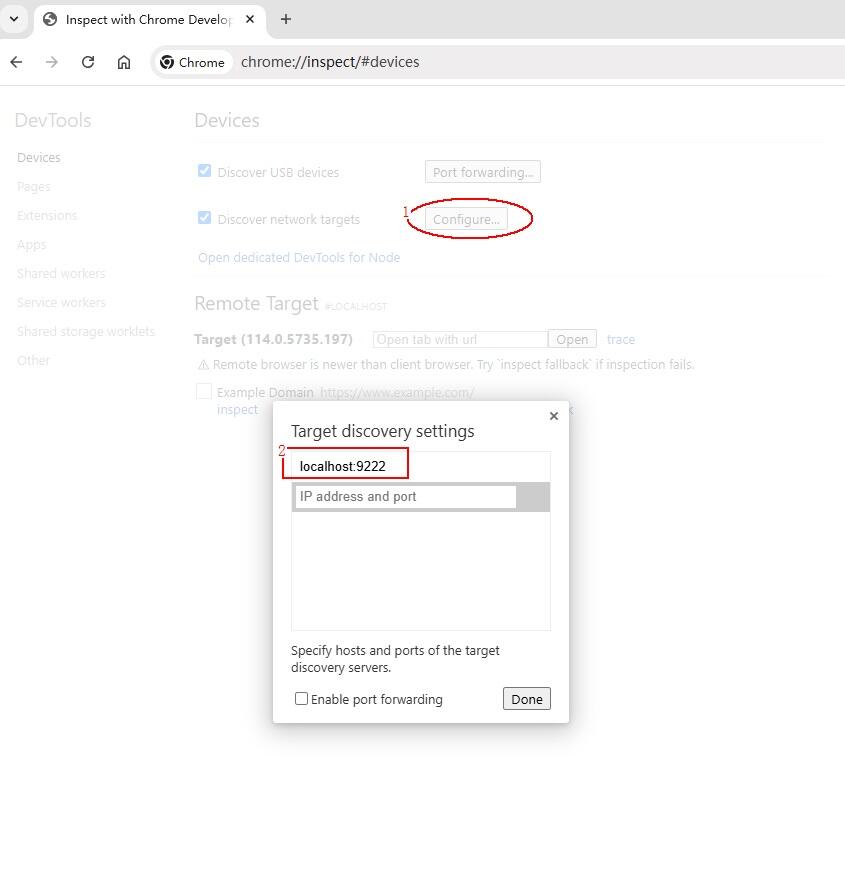
Task: Go to the browser home page
Action: (x=124, y=62)
